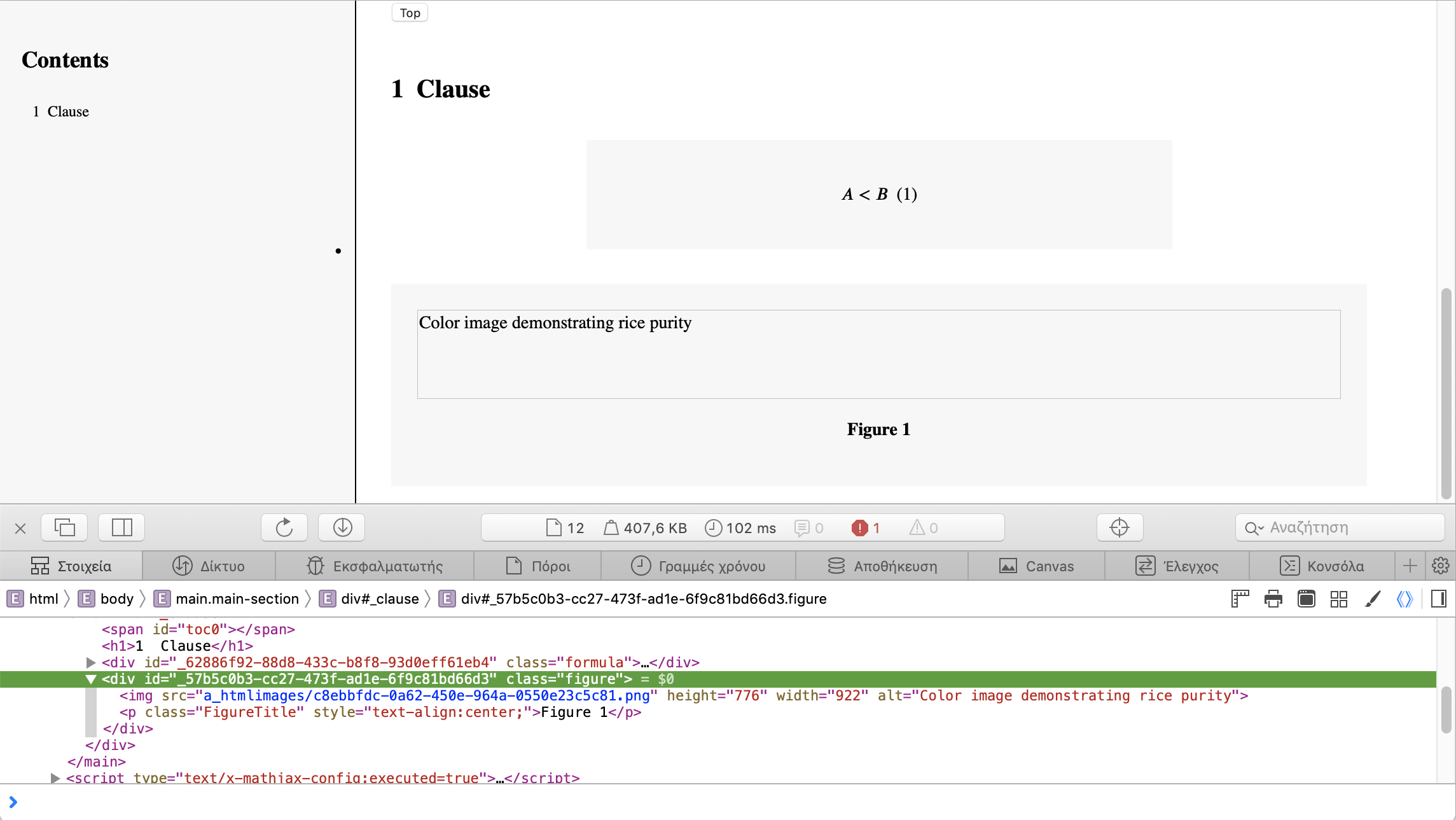Toggle rulers icon in DOM toolbar
1456x820 pixels.
pos(1240,599)
